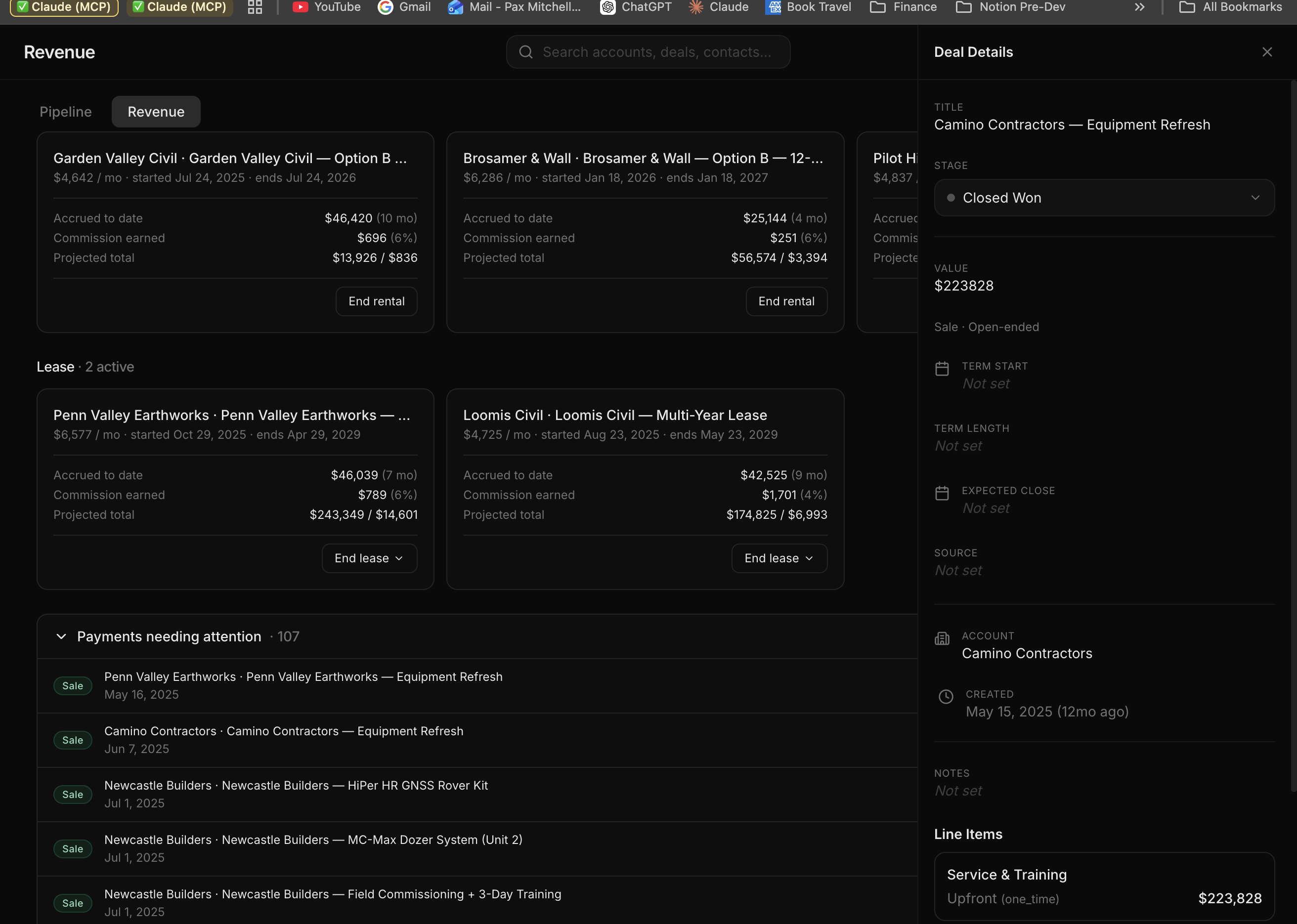The height and width of the screenshot is (924, 1297).
Task: Show more bookmarks via double-chevron icon
Action: click(x=1139, y=7)
